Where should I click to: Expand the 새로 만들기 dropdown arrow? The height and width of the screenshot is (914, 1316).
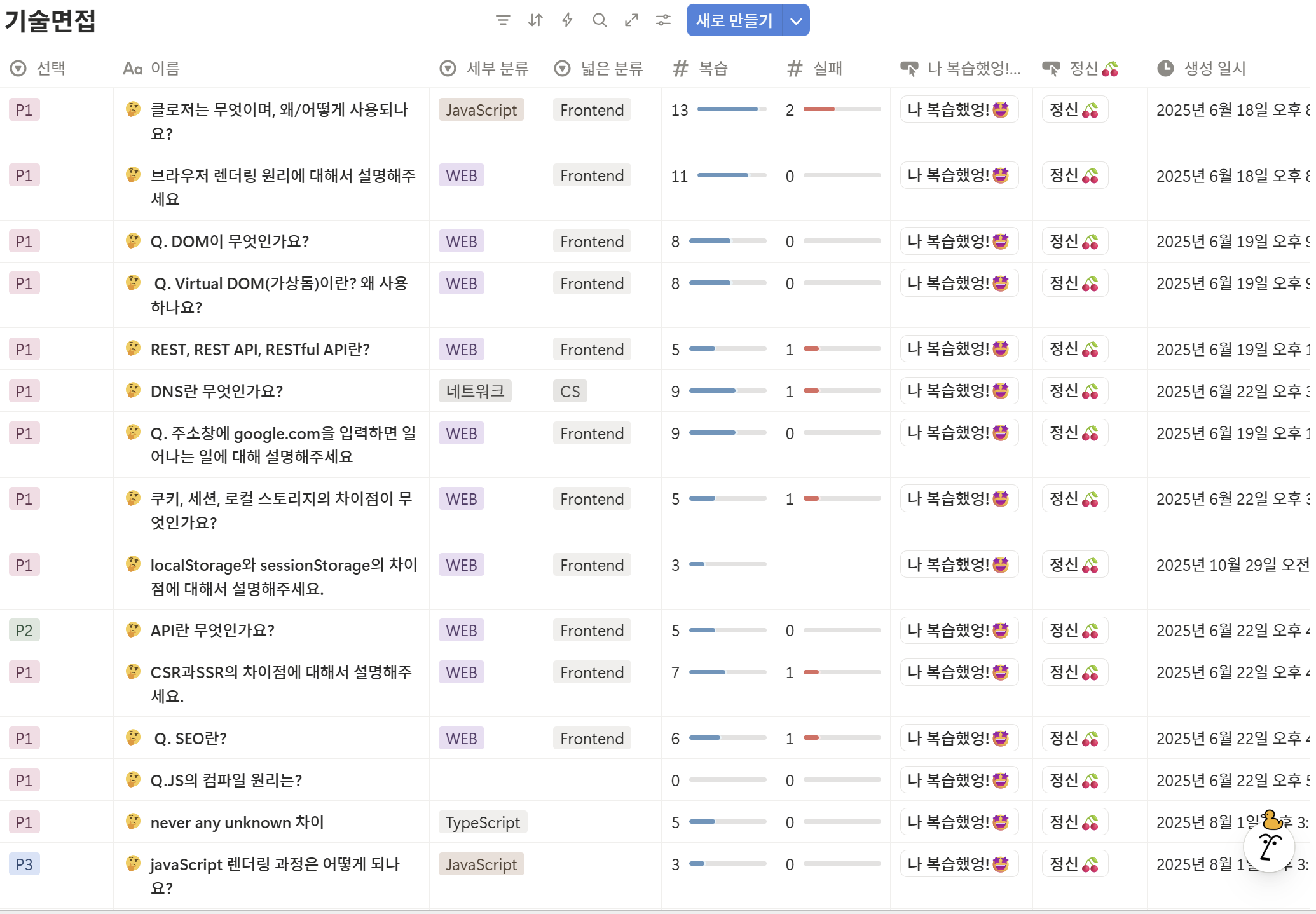tap(796, 20)
